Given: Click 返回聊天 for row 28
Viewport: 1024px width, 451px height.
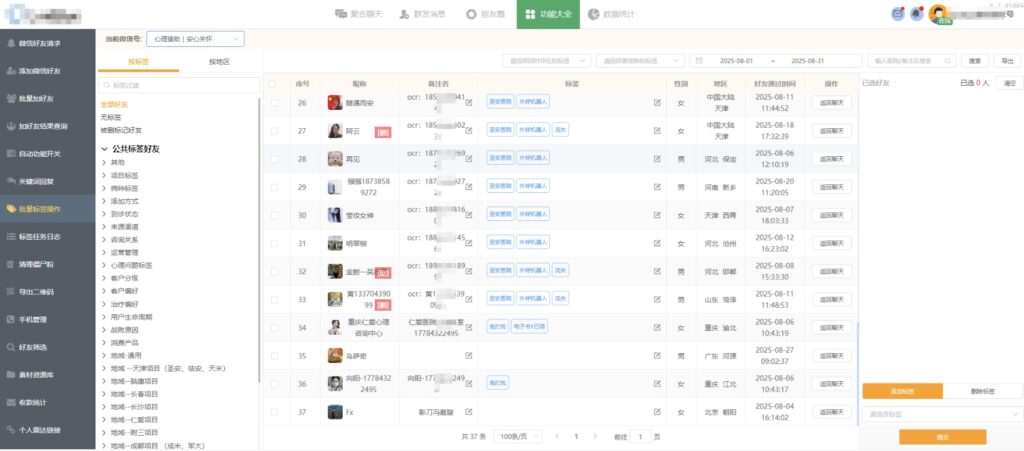Looking at the screenshot, I should [831, 158].
